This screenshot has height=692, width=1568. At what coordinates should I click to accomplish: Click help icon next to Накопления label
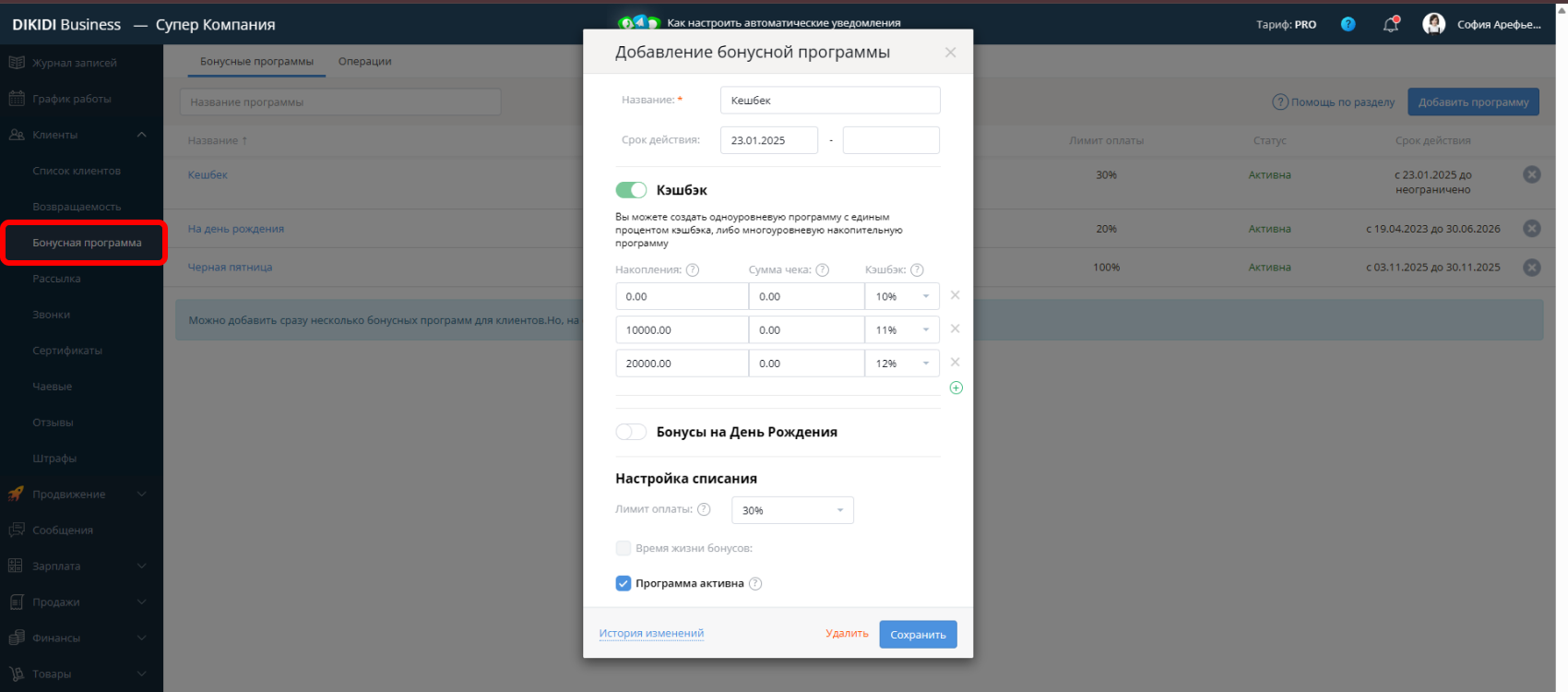(x=693, y=270)
